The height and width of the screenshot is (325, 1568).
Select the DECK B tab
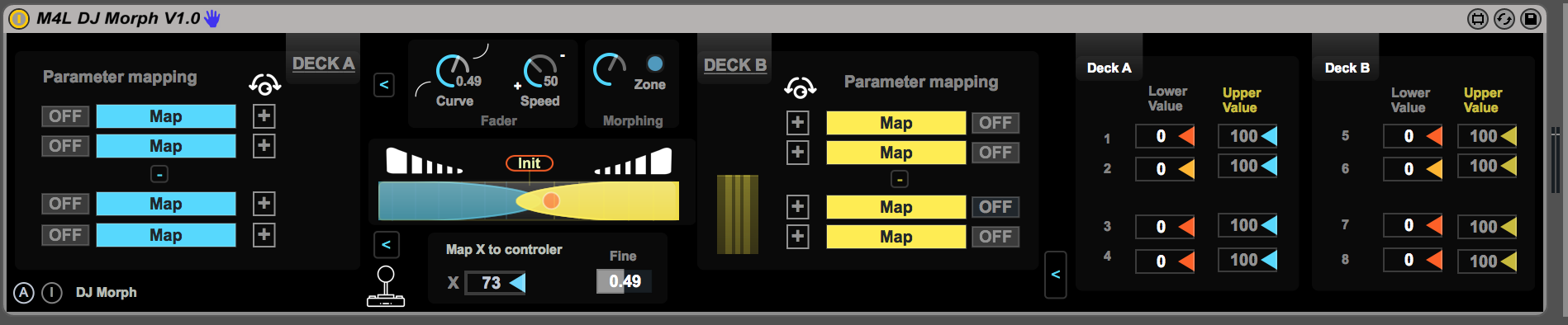(x=735, y=65)
